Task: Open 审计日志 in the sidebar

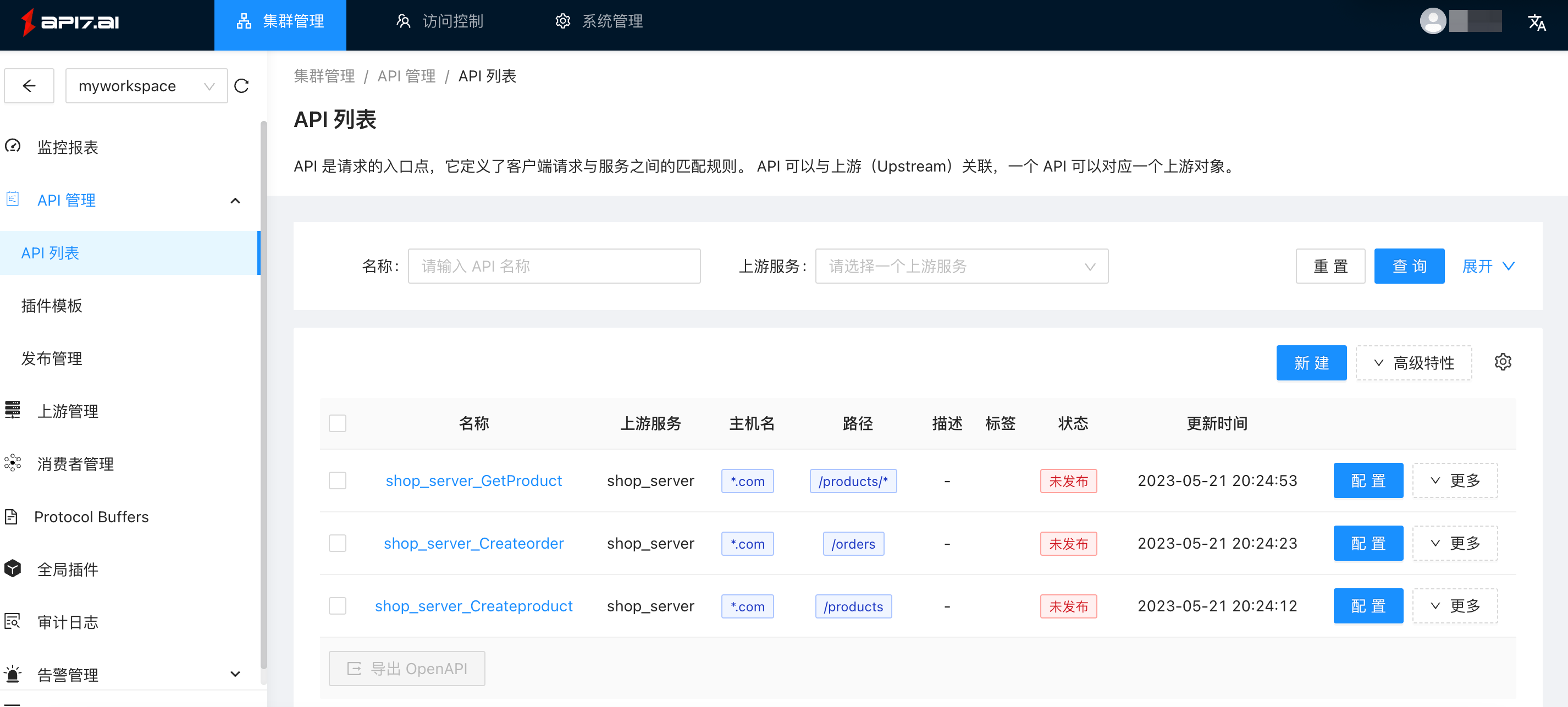Action: coord(68,622)
